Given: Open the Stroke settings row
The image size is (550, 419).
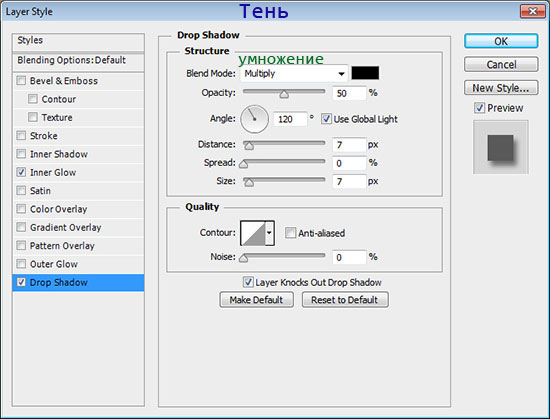Looking at the screenshot, I should [x=78, y=136].
